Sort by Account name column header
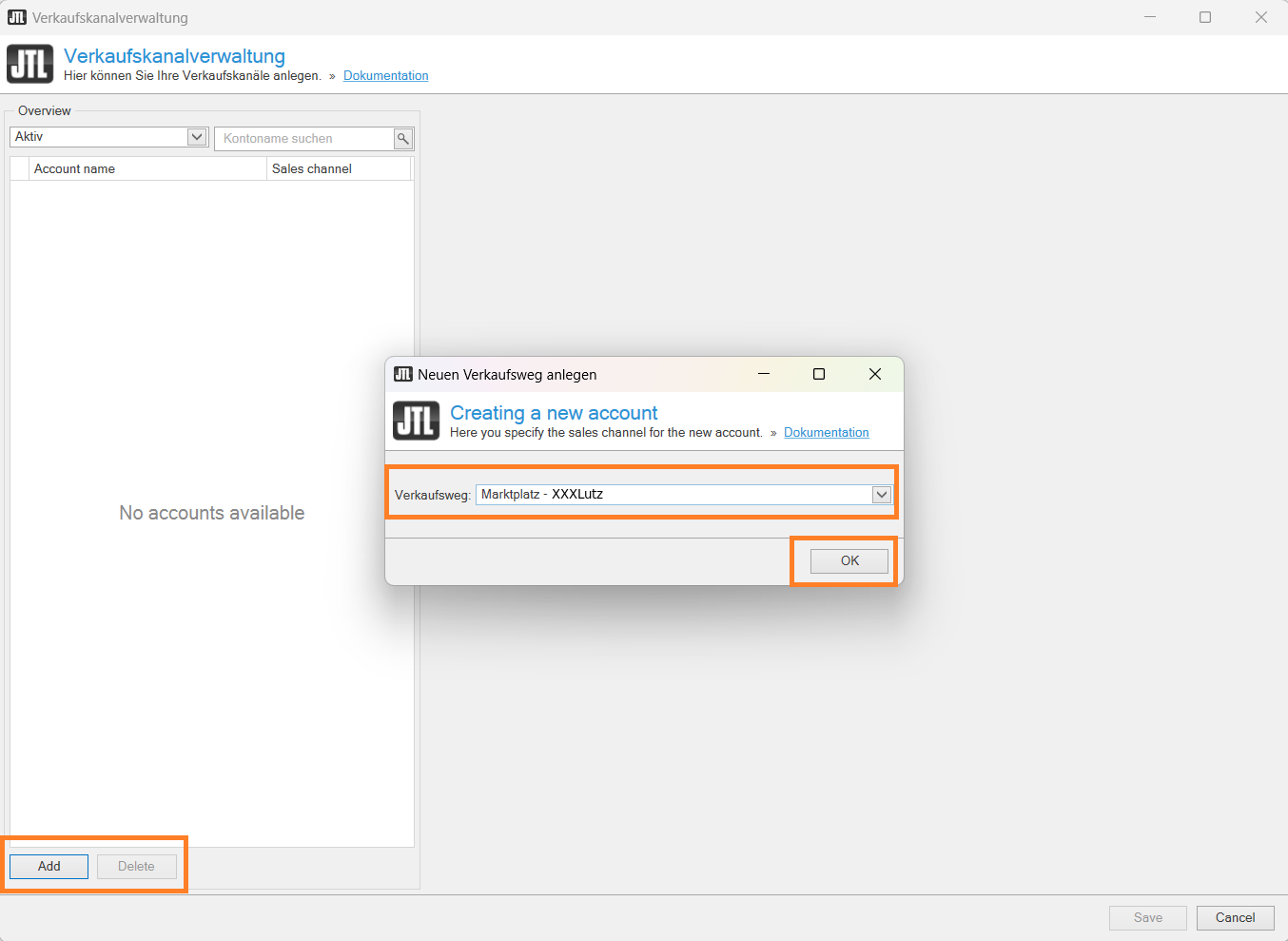1288x941 pixels. tap(147, 168)
